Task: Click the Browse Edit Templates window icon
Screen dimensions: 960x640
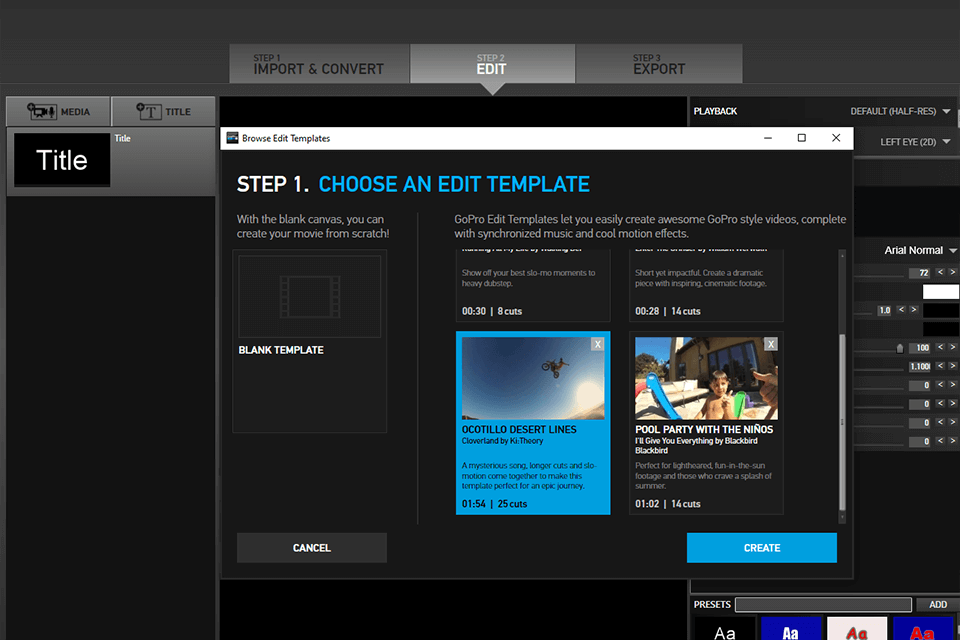Action: click(x=231, y=138)
